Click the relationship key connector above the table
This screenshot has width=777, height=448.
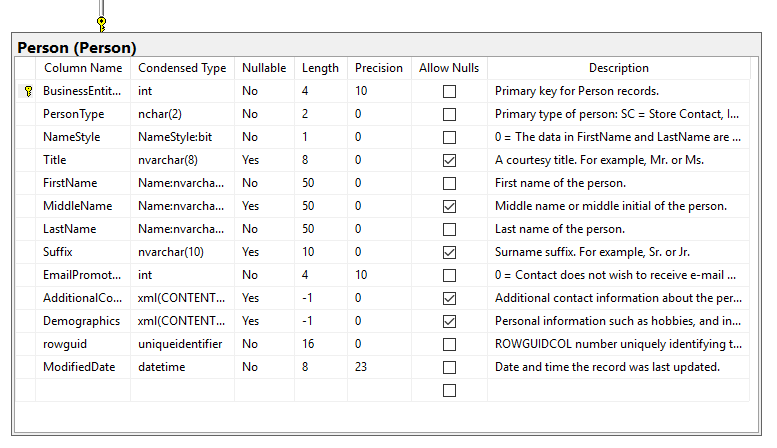tap(101, 22)
